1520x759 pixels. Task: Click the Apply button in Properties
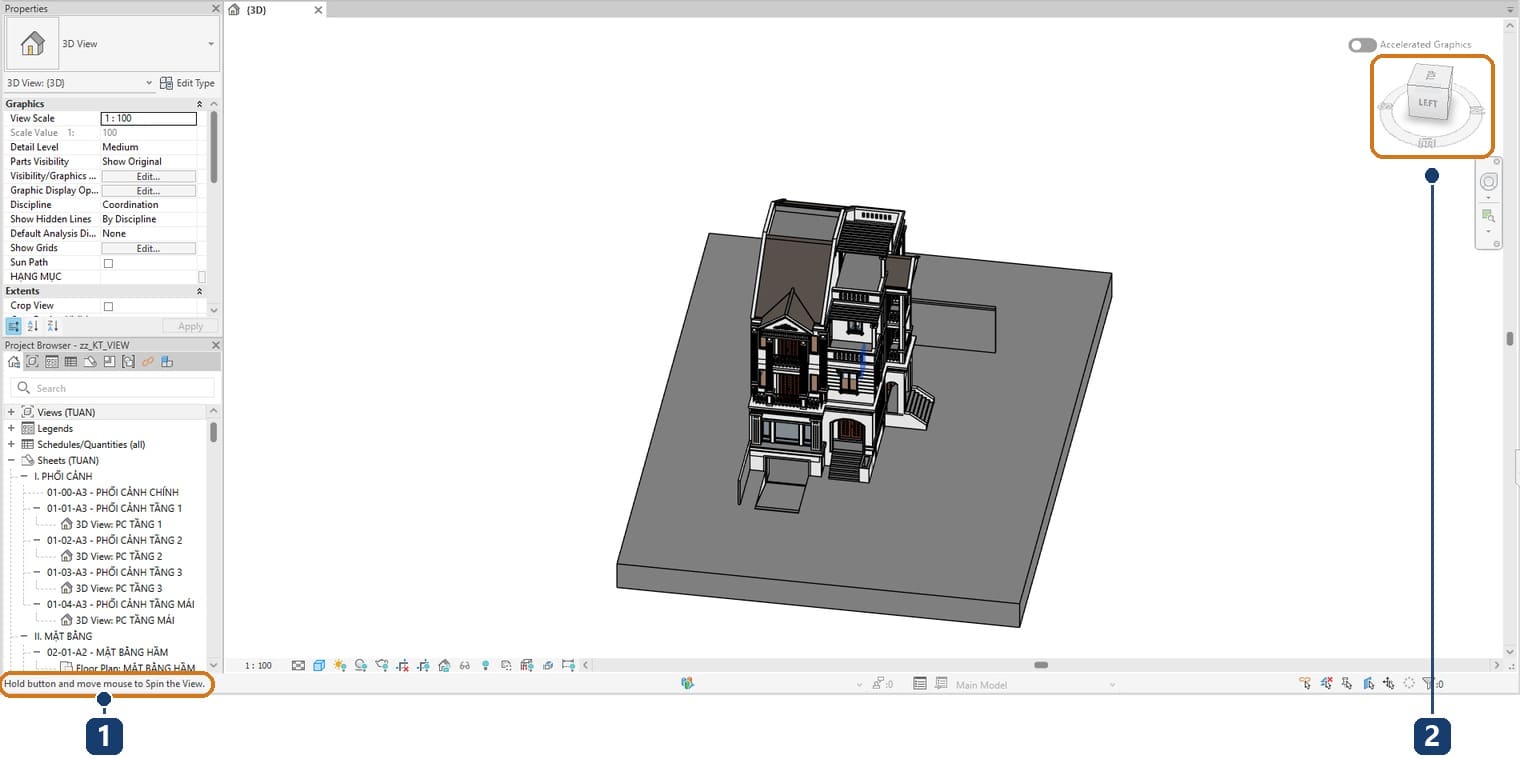[190, 326]
